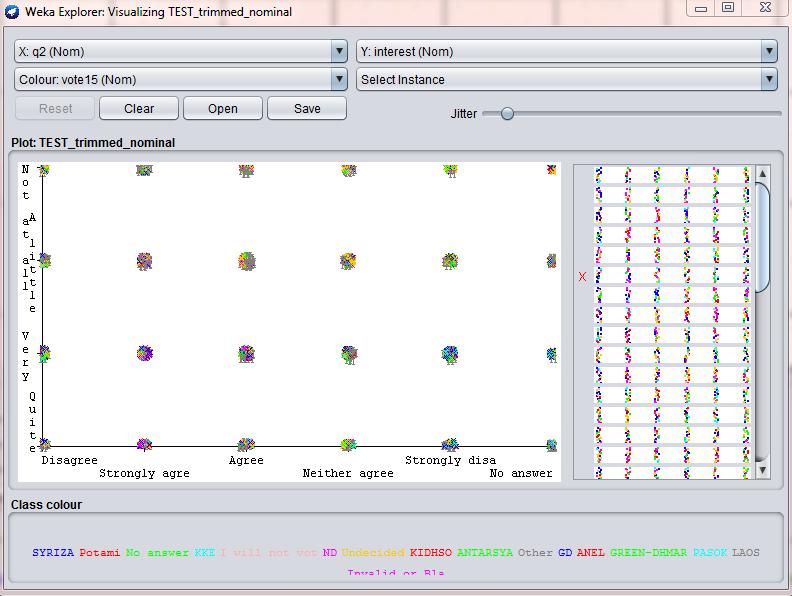
Task: Select the green No answer class colour label
Action: pos(157,553)
